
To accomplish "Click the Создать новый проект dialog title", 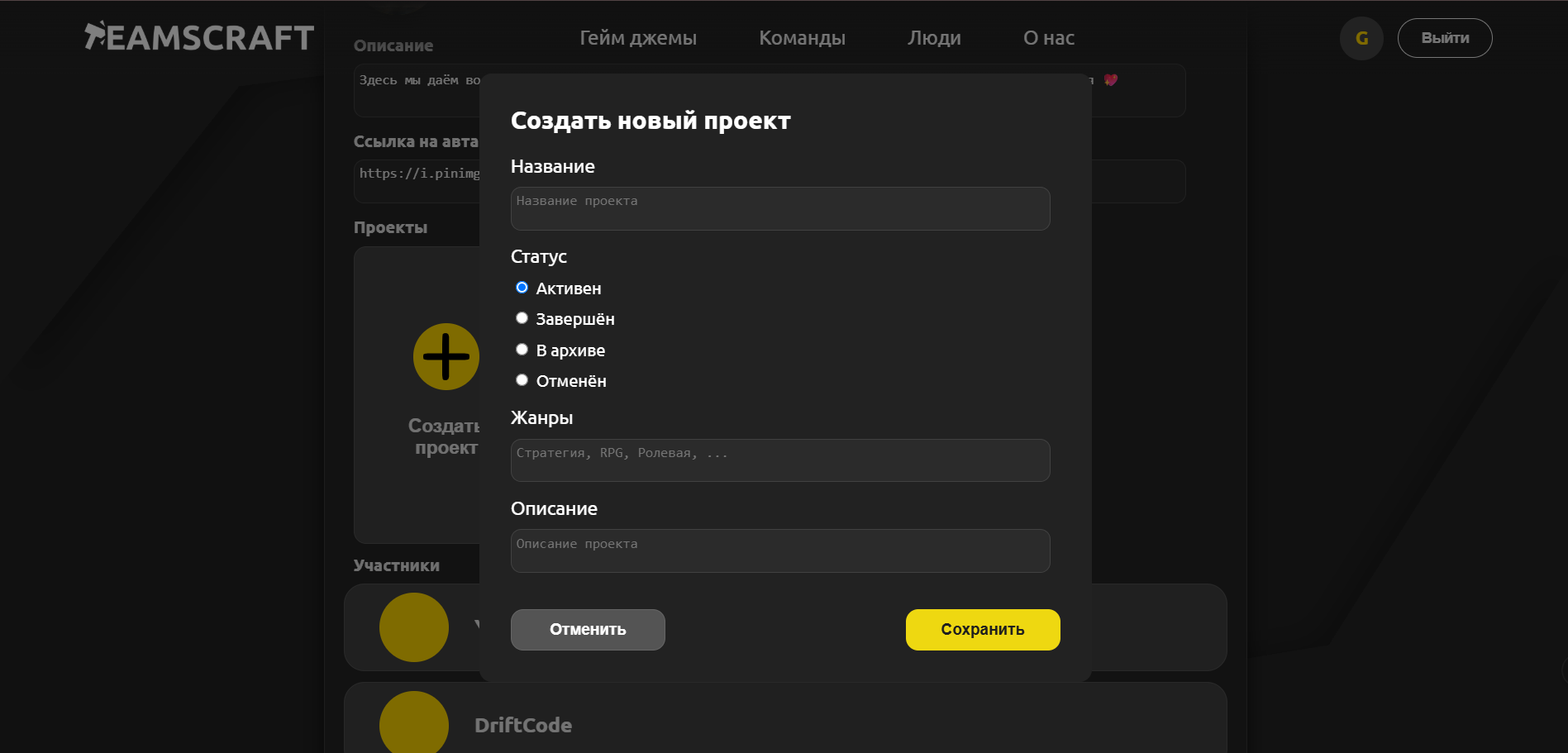I will point(651,121).
